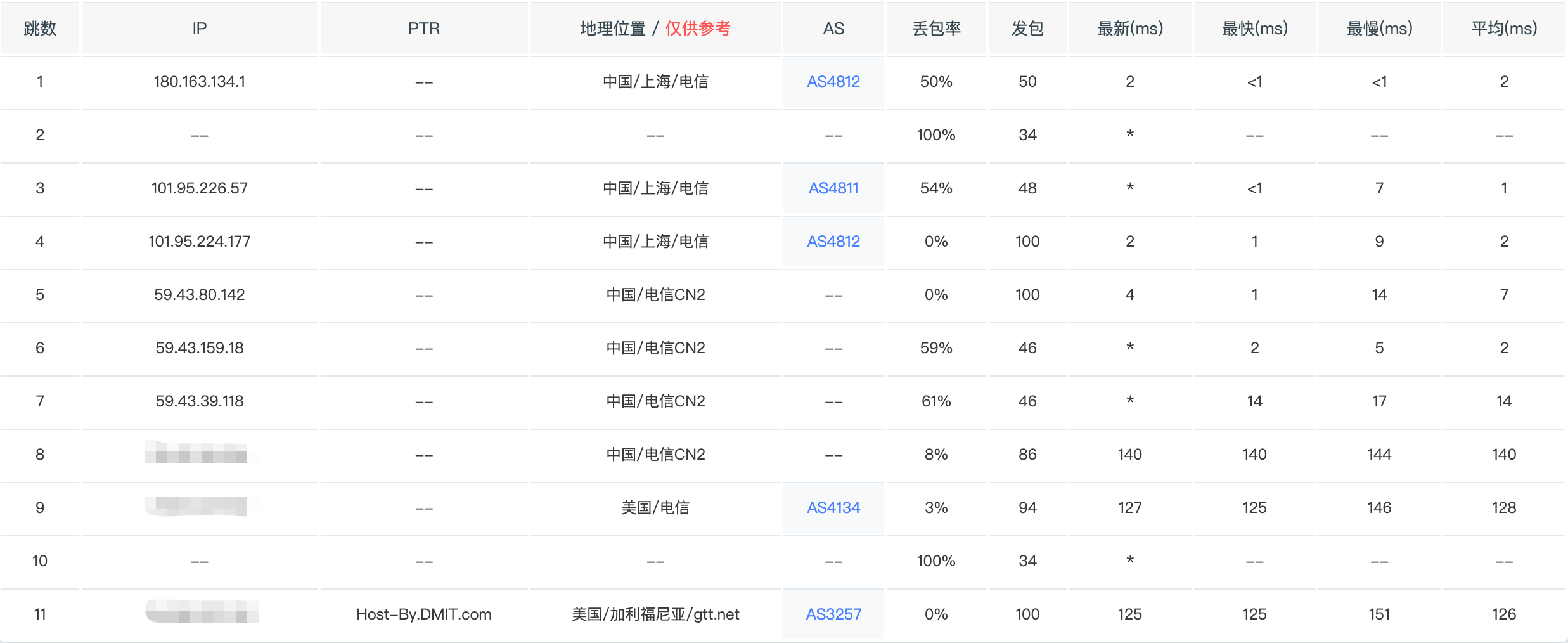
Task: Open the AS4812 link in hop 1 row
Action: (x=833, y=82)
